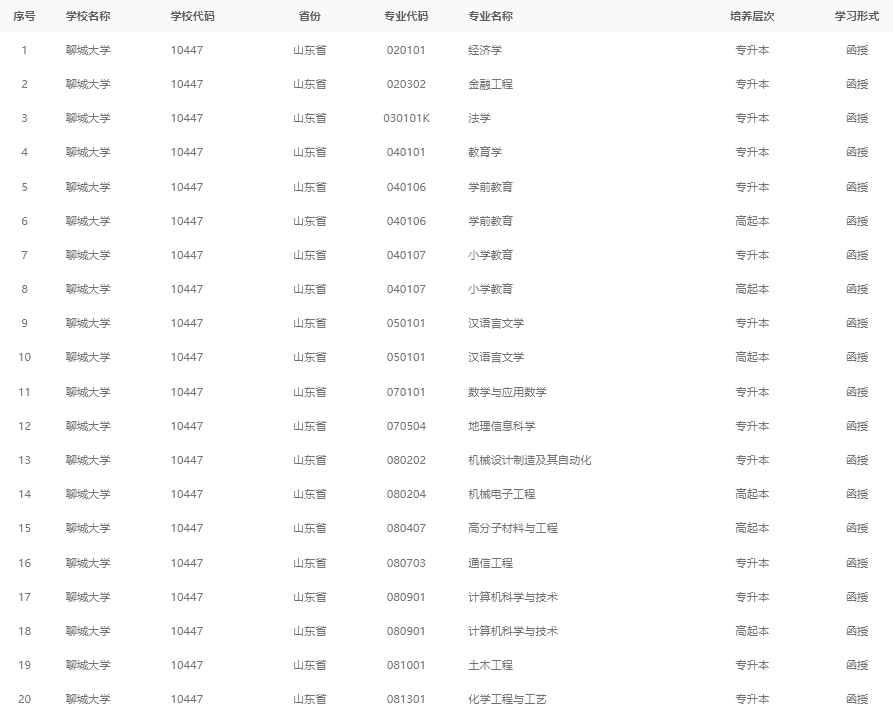Screen dimensions: 893x717
Task: Select 学前教育 in row 5
Action: [490, 187]
